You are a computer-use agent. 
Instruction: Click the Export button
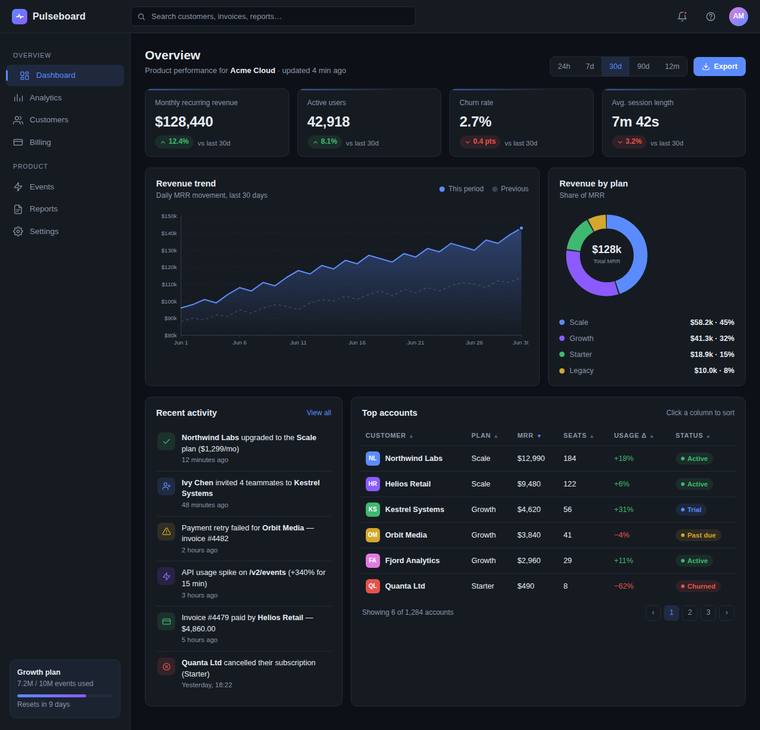pyautogui.click(x=719, y=66)
